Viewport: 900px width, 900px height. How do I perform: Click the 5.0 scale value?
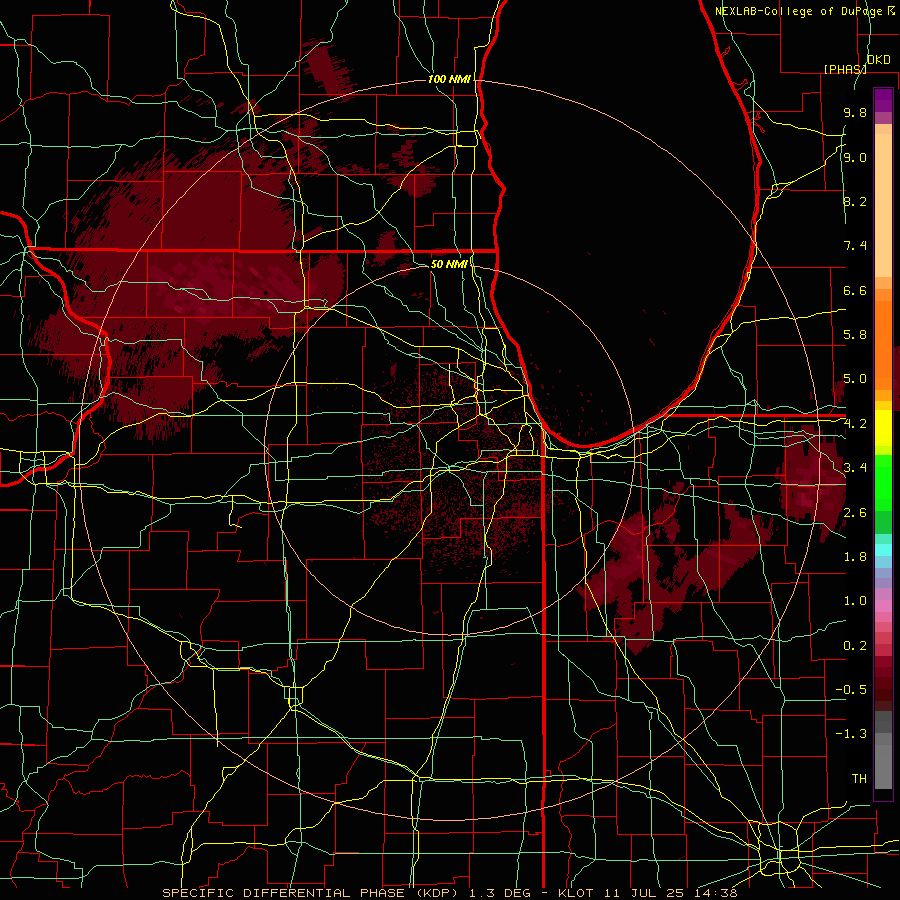coord(855,379)
